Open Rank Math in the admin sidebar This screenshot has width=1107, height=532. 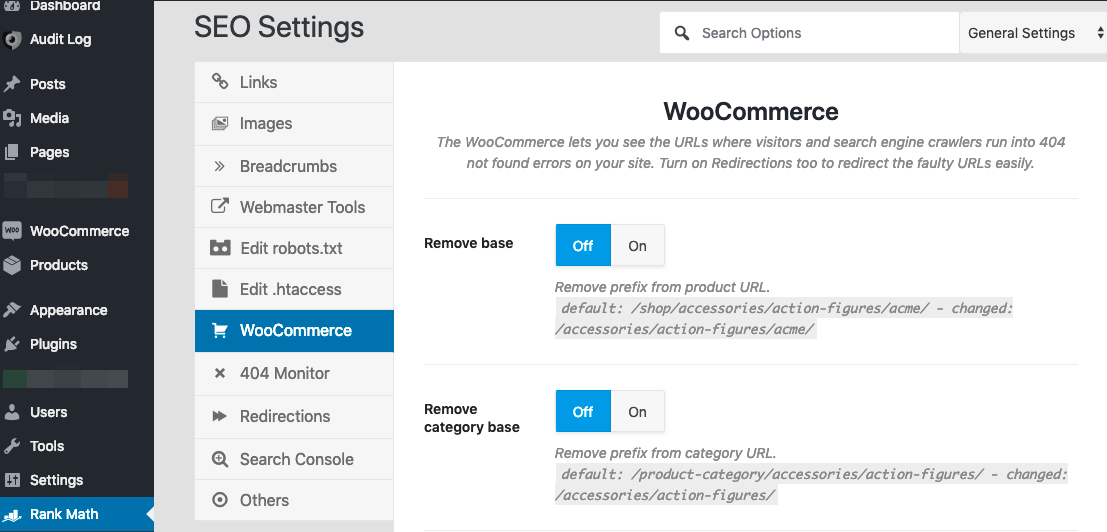(77, 514)
